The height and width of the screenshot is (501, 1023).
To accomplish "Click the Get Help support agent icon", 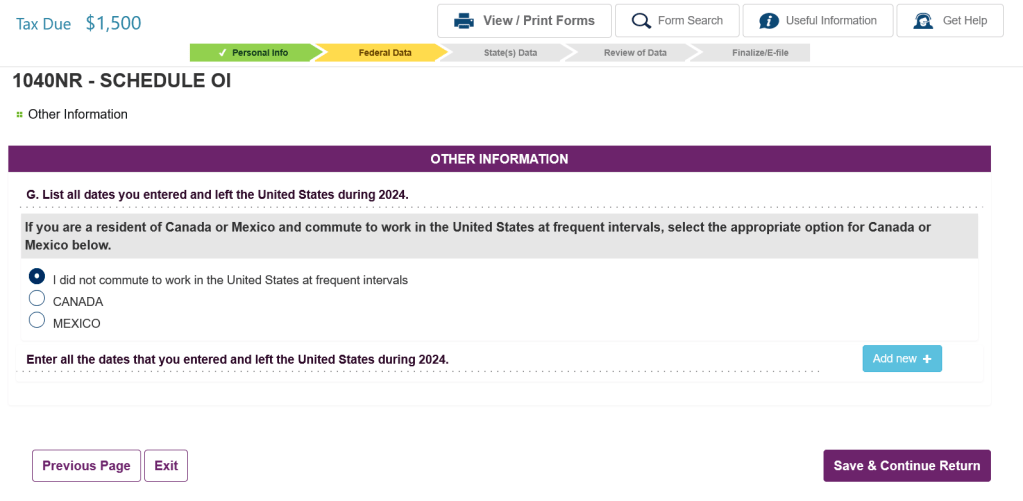I will point(923,21).
